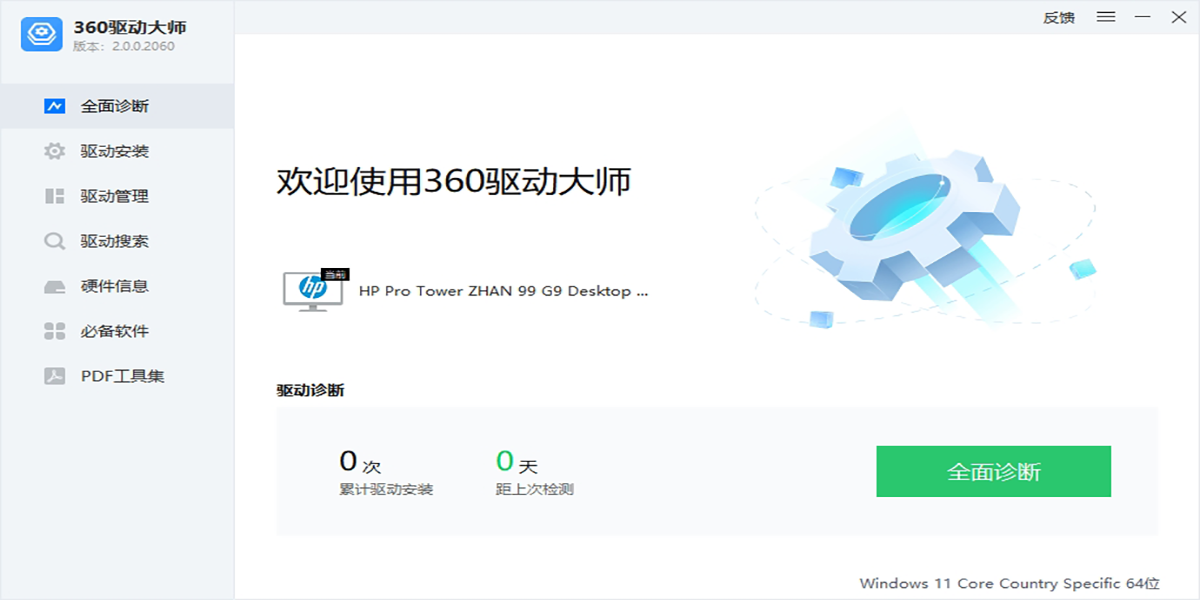
Task: Open the PDF工具集 section
Action: pos(117,376)
